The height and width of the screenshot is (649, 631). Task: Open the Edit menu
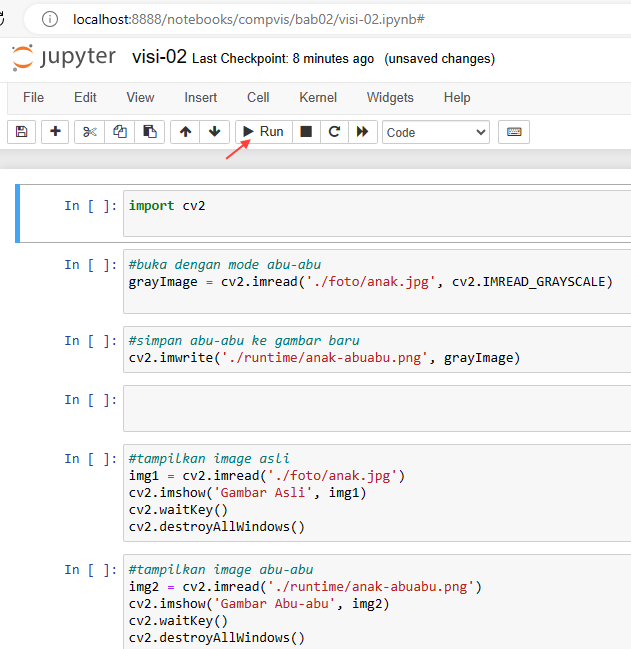[x=85, y=98]
